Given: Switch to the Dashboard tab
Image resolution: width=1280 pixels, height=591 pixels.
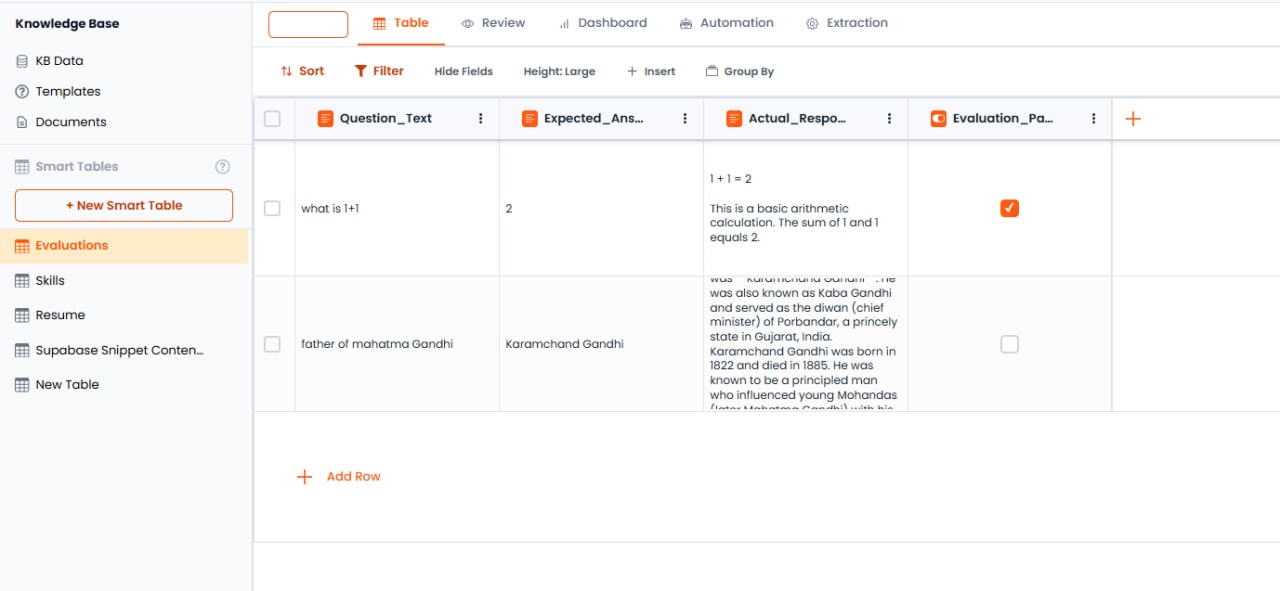Looking at the screenshot, I should click(x=602, y=22).
